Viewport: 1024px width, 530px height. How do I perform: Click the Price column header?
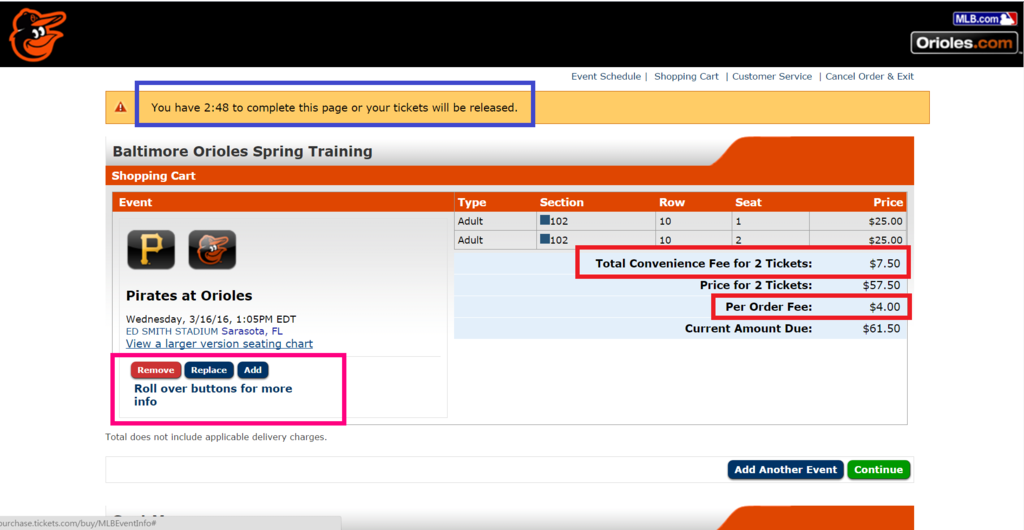pyautogui.click(x=888, y=202)
